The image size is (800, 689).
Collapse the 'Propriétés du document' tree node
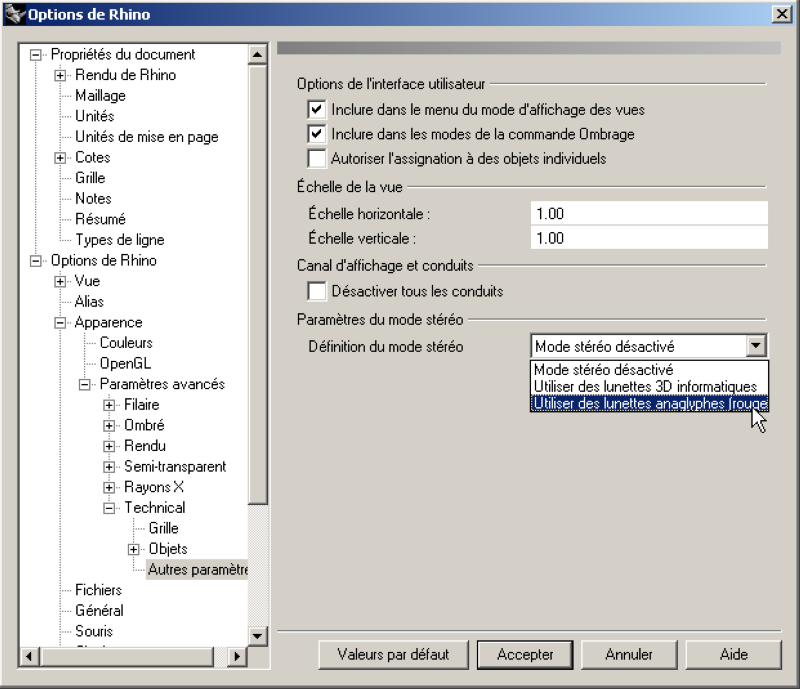(x=35, y=55)
